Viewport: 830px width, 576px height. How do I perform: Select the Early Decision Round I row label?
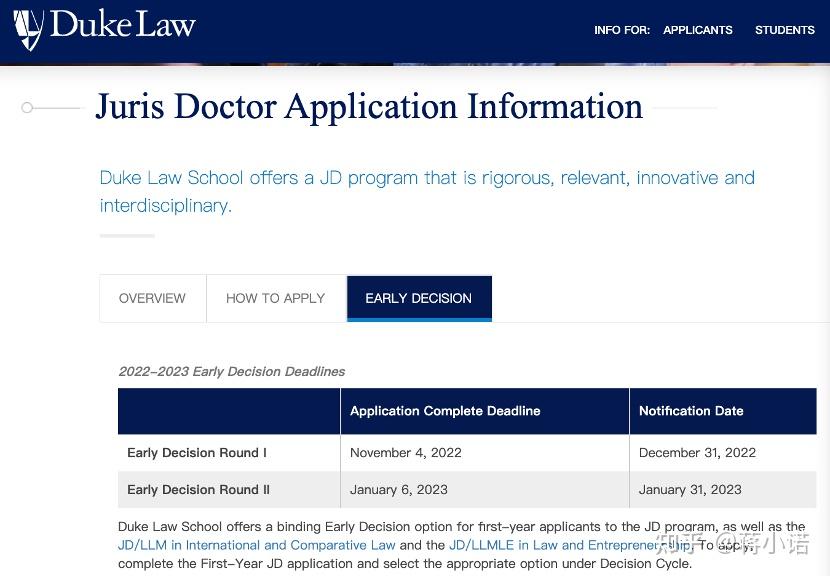[x=196, y=452]
